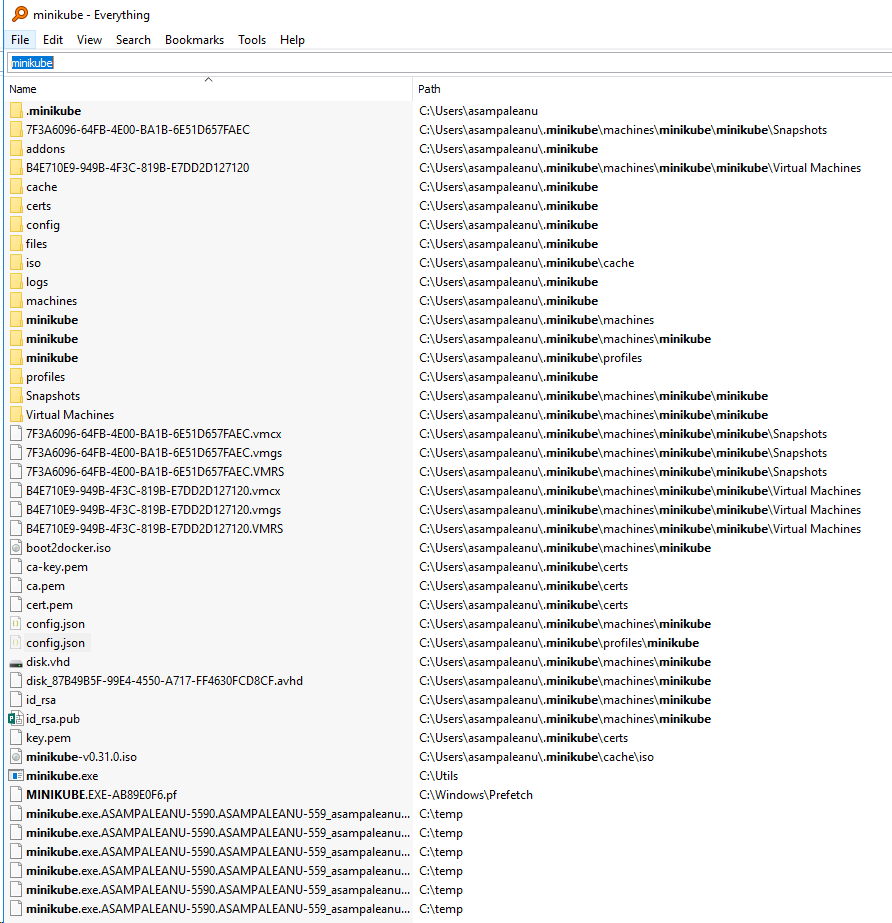The image size is (892, 923).
Task: Select the Snapshots folder icon
Action: coord(16,396)
